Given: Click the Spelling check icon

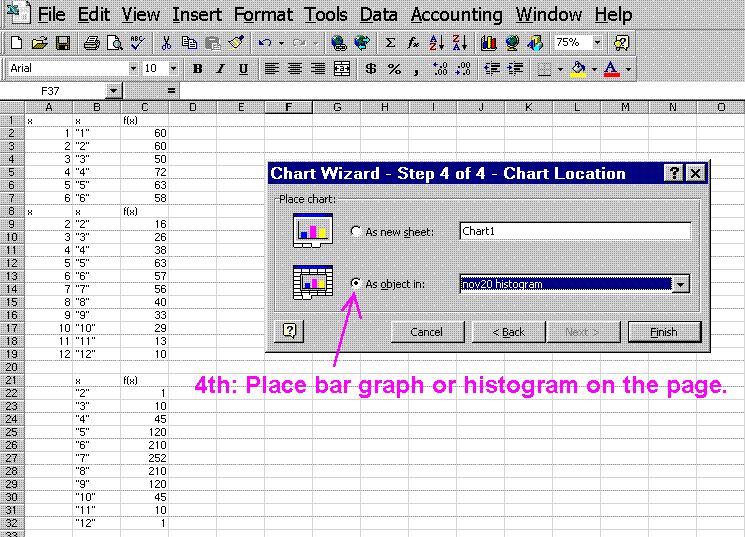Looking at the screenshot, I should click(136, 43).
